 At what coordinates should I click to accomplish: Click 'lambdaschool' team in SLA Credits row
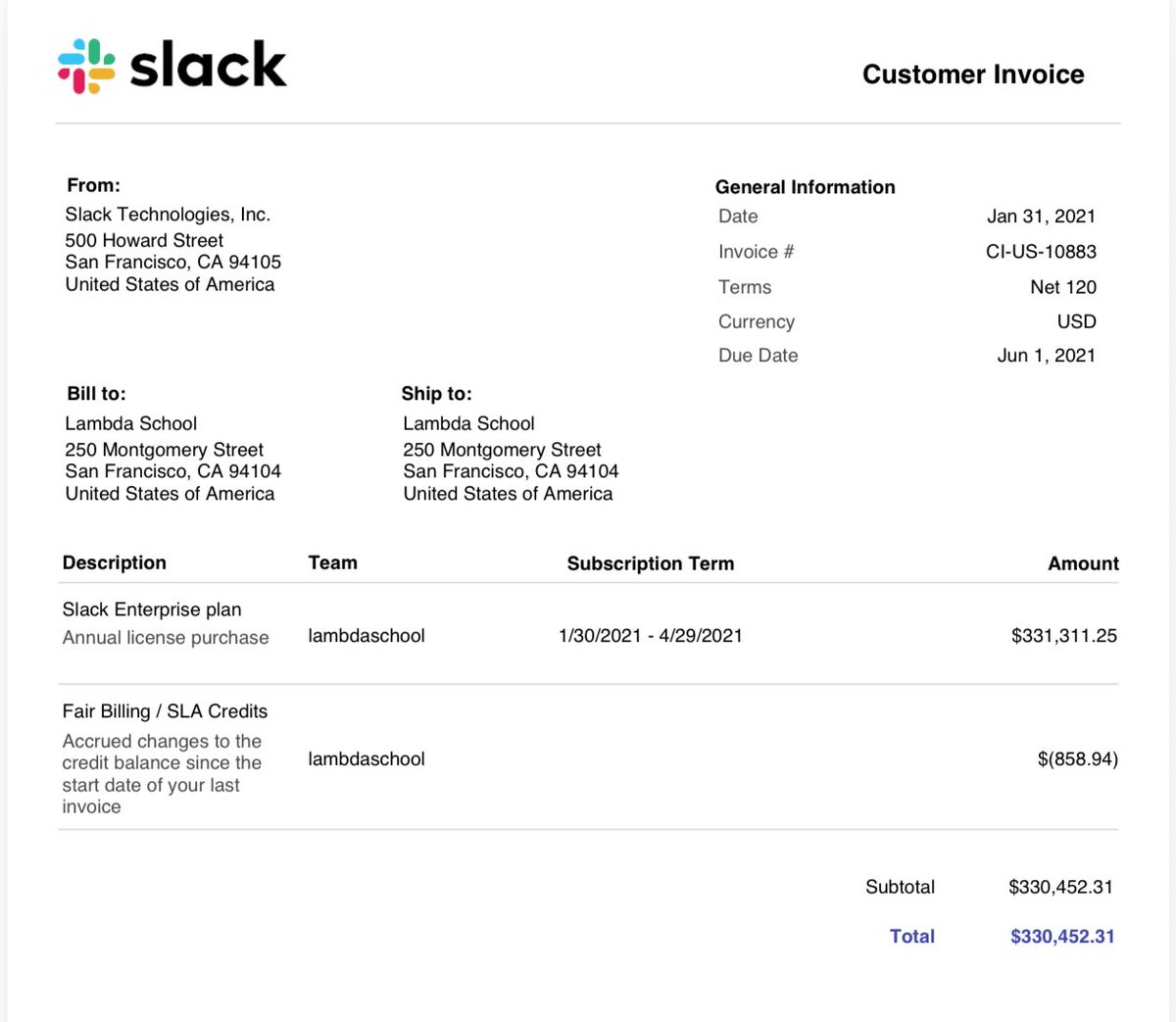367,759
